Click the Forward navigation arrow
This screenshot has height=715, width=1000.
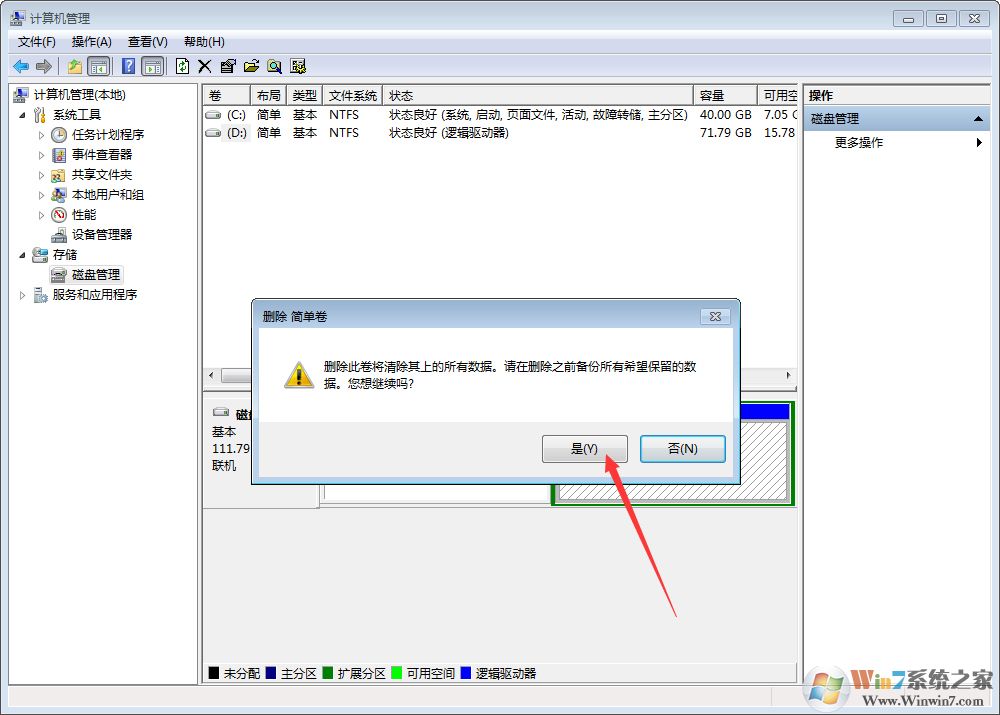tap(42, 66)
